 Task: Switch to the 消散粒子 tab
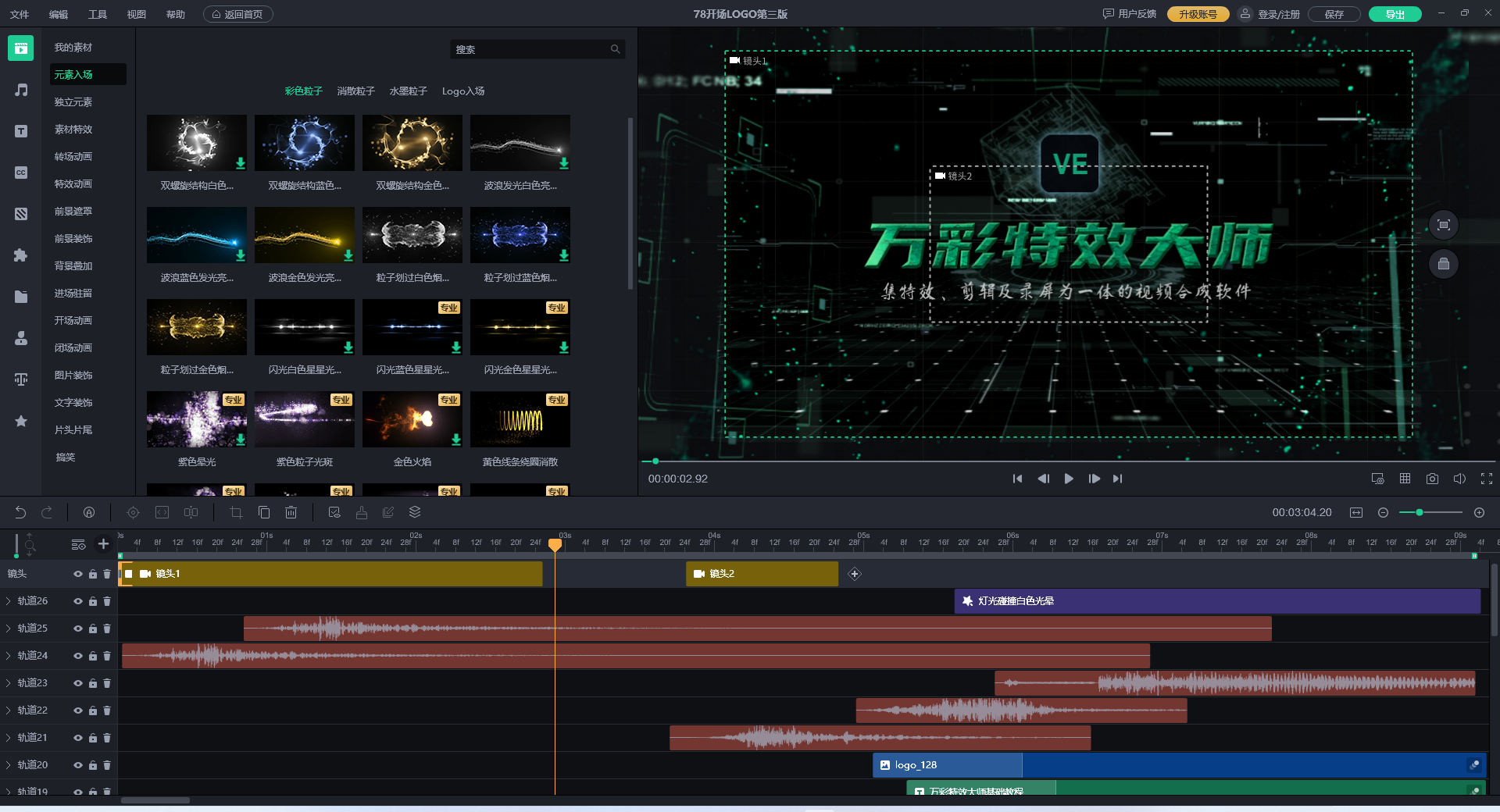pyautogui.click(x=356, y=91)
